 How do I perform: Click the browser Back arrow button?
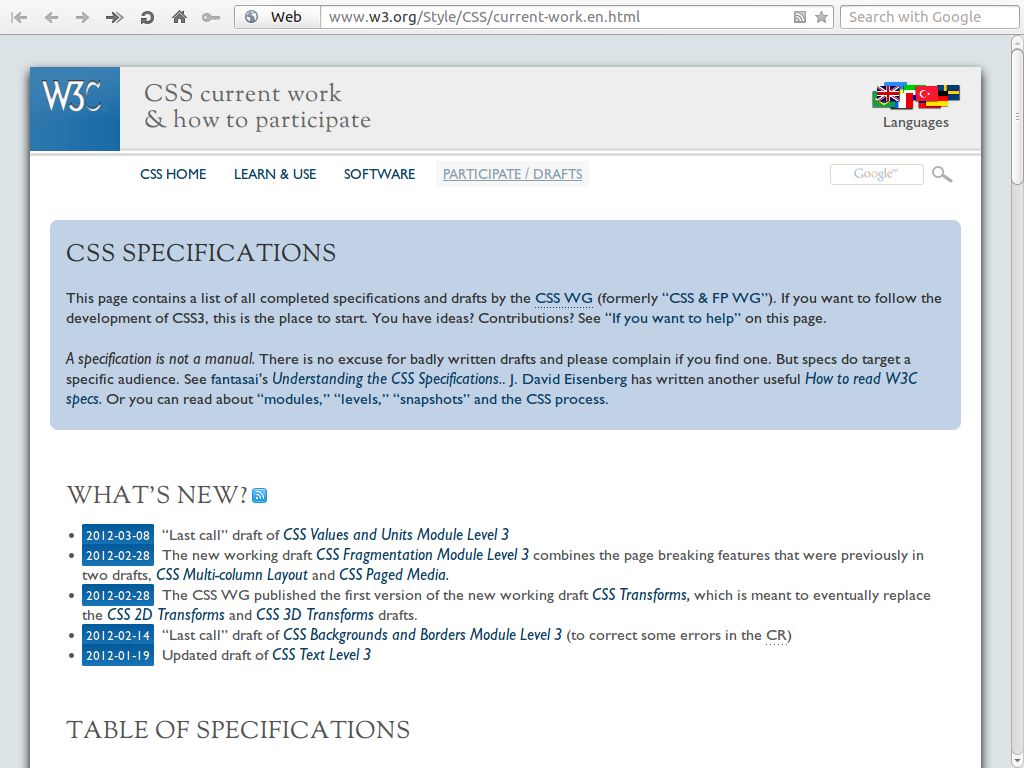point(50,17)
